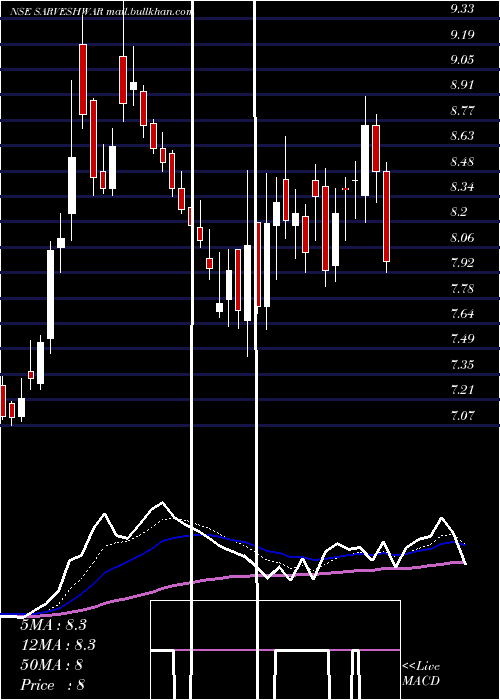Select the 9.19 price axis label
This screenshot has width=500, height=700.
462,34
